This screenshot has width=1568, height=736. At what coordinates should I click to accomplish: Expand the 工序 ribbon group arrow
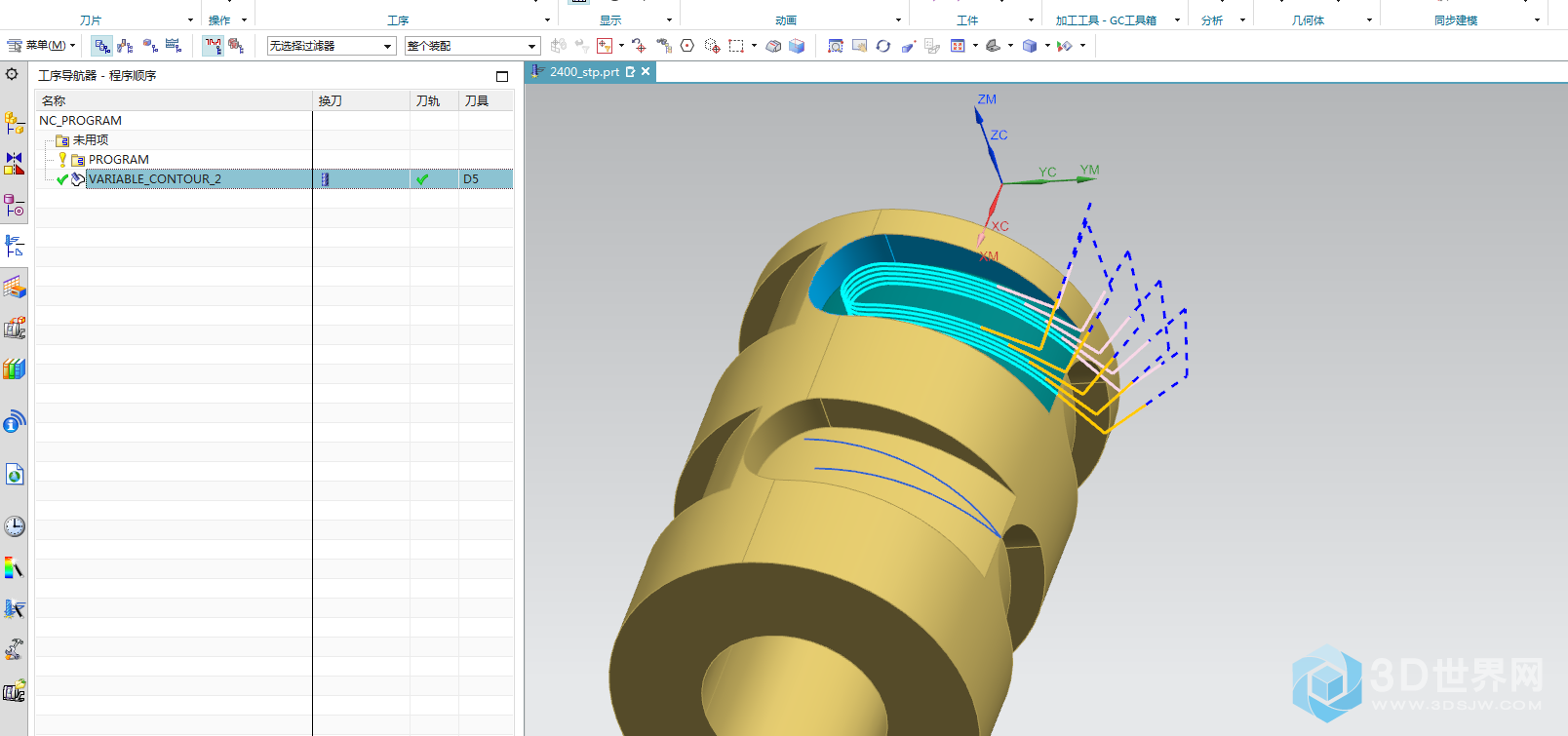point(546,20)
